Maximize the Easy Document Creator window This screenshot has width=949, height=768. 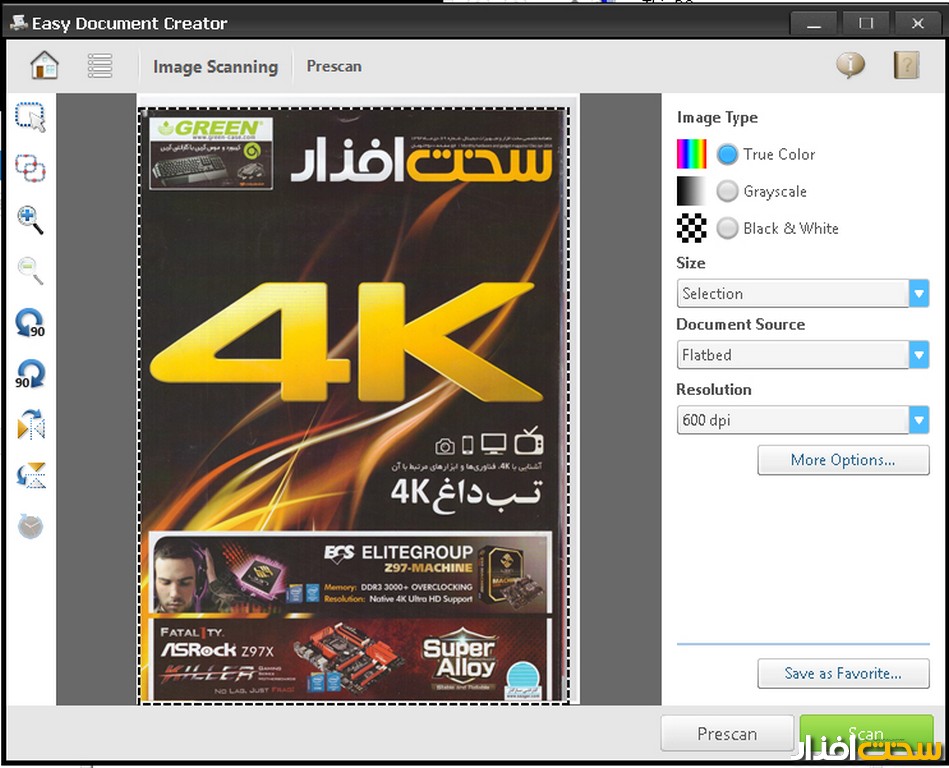[866, 24]
